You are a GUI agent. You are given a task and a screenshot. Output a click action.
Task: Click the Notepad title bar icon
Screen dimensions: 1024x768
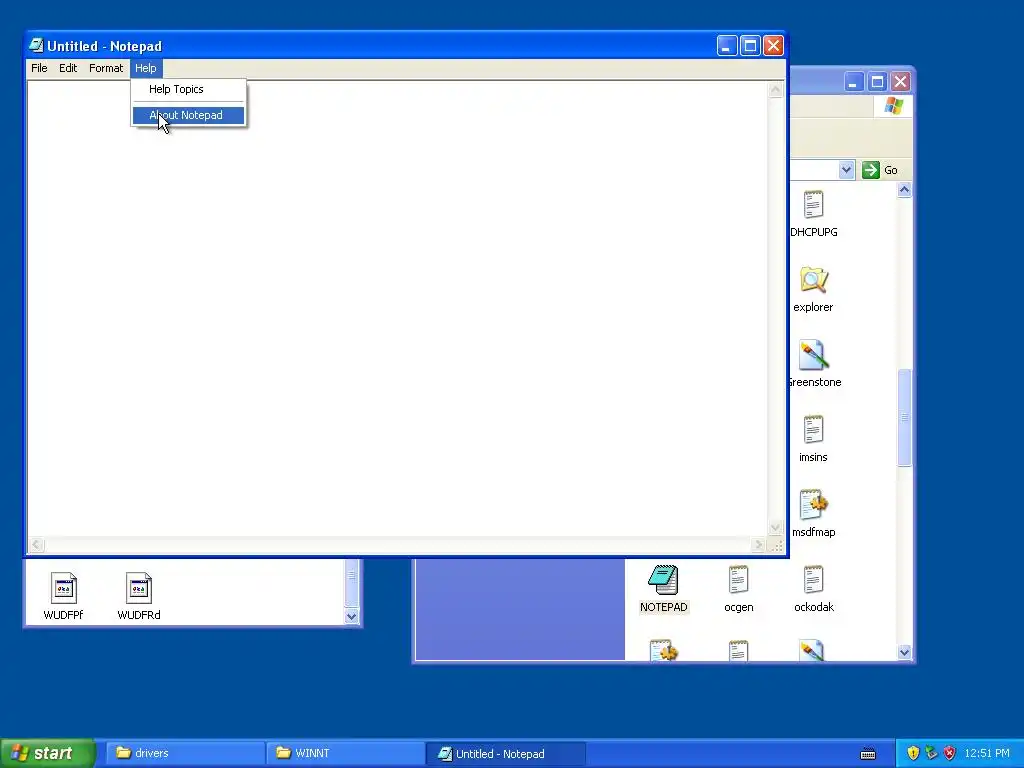[x=37, y=46]
